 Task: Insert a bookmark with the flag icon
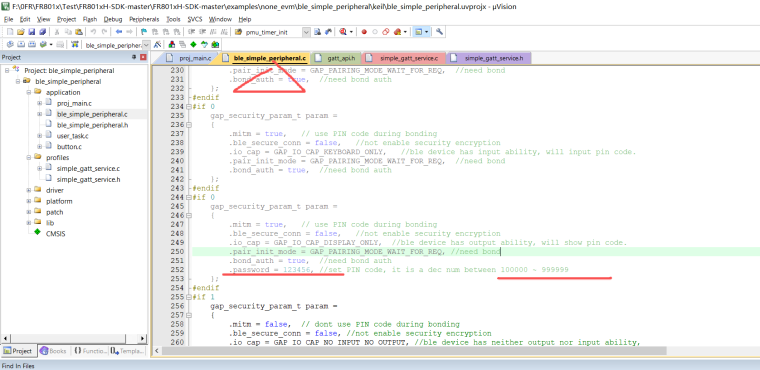tap(144, 32)
